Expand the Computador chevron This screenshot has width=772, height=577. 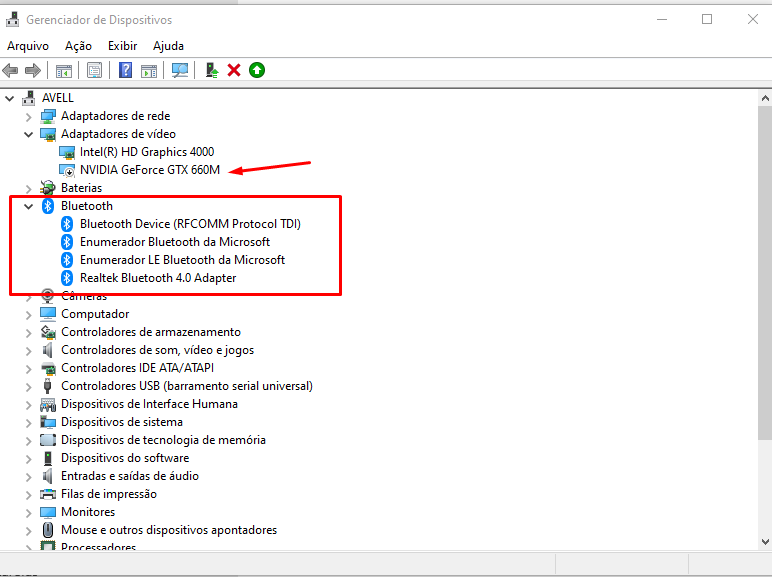click(29, 315)
